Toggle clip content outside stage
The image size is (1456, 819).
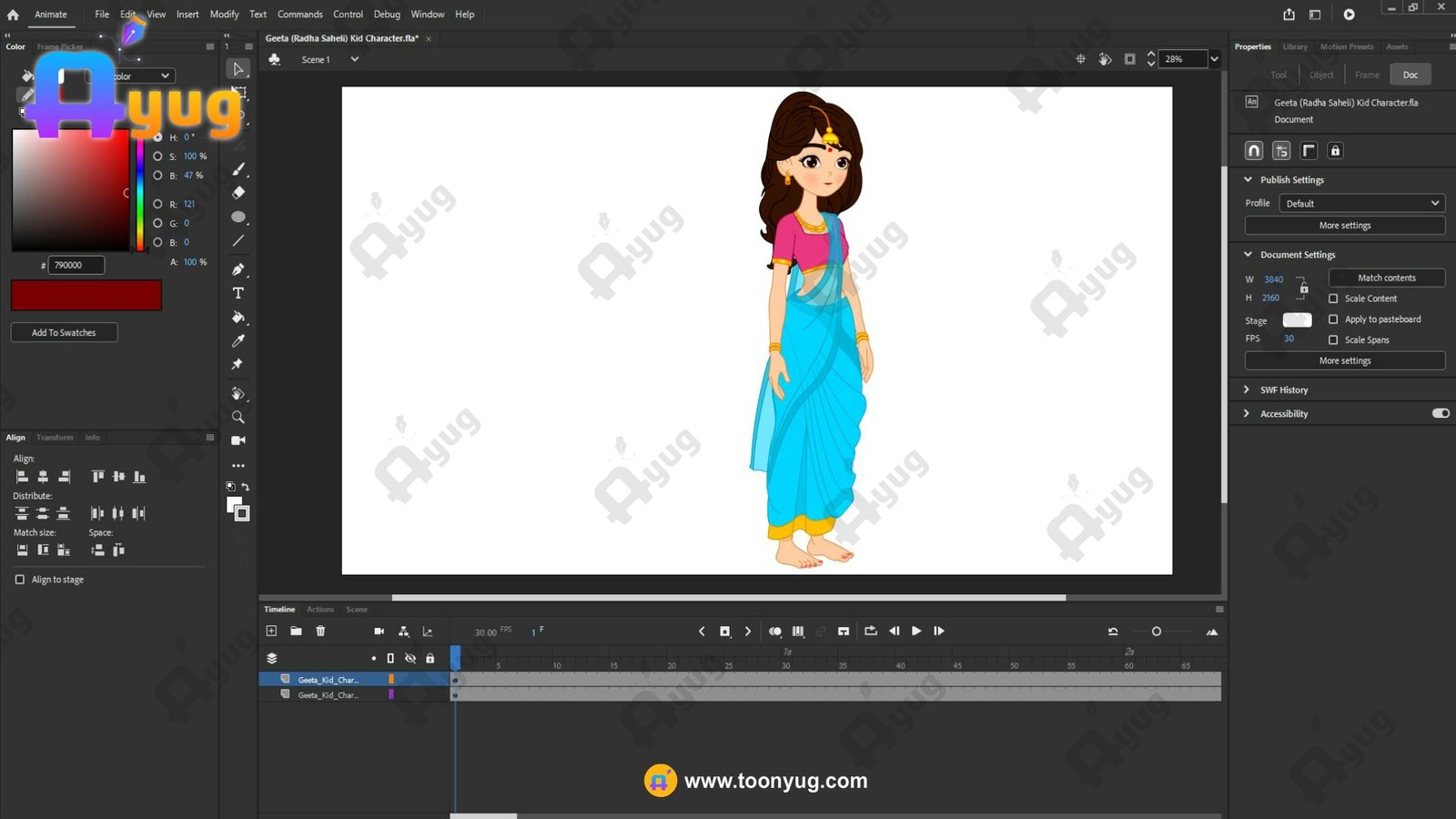coord(1129,59)
